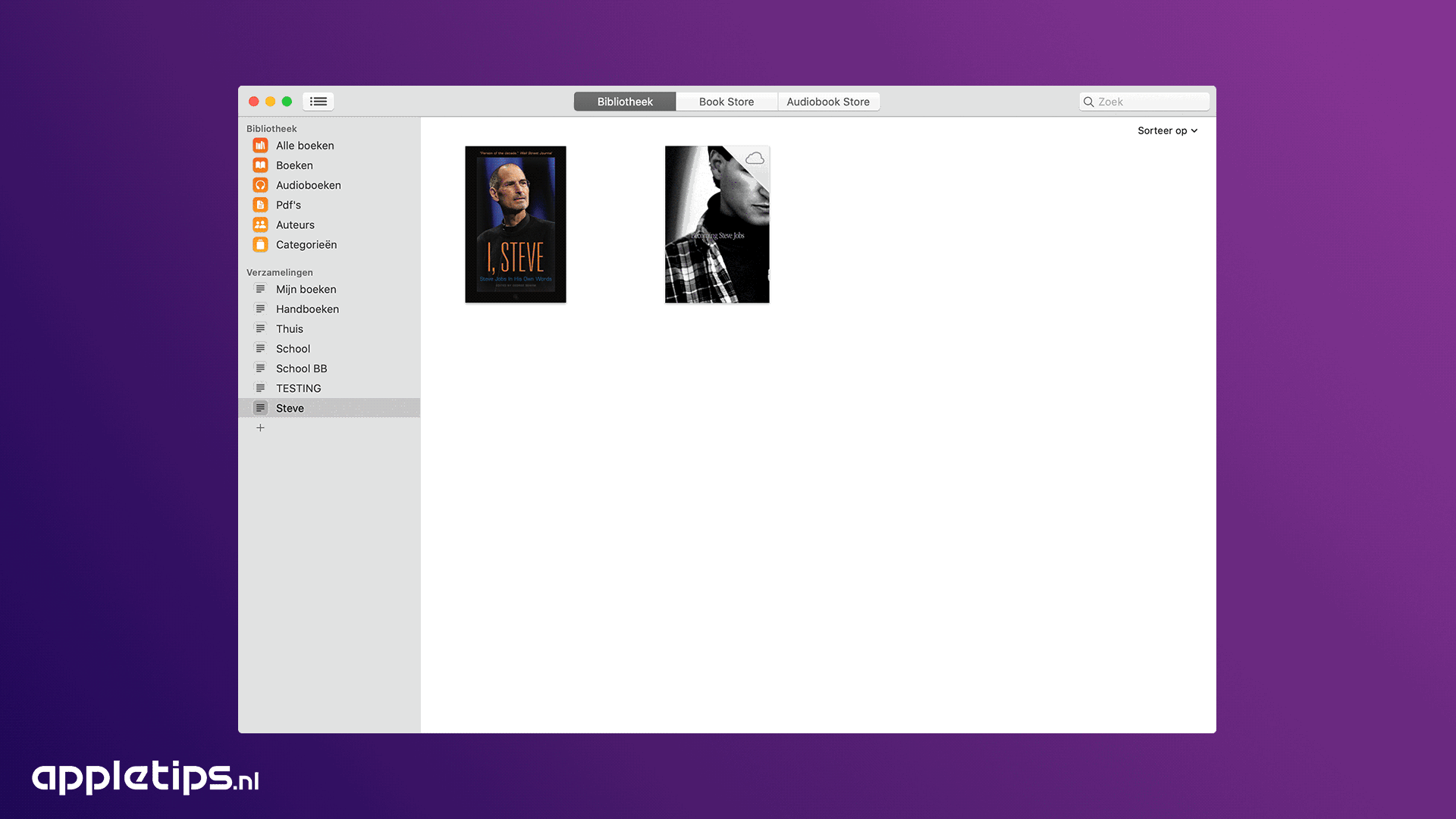Select the Bibliotheek tab
The width and height of the screenshot is (1456, 819).
click(x=624, y=102)
